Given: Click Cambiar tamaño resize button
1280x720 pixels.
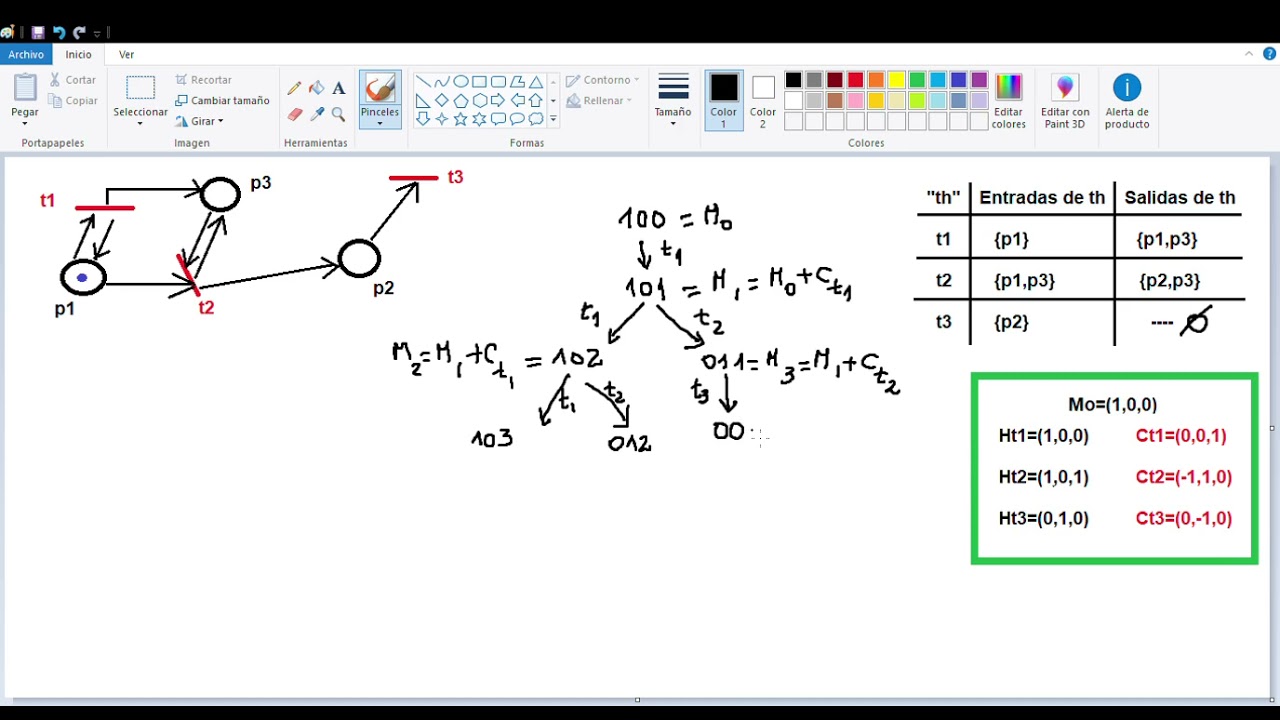Looking at the screenshot, I should click(x=222, y=101).
